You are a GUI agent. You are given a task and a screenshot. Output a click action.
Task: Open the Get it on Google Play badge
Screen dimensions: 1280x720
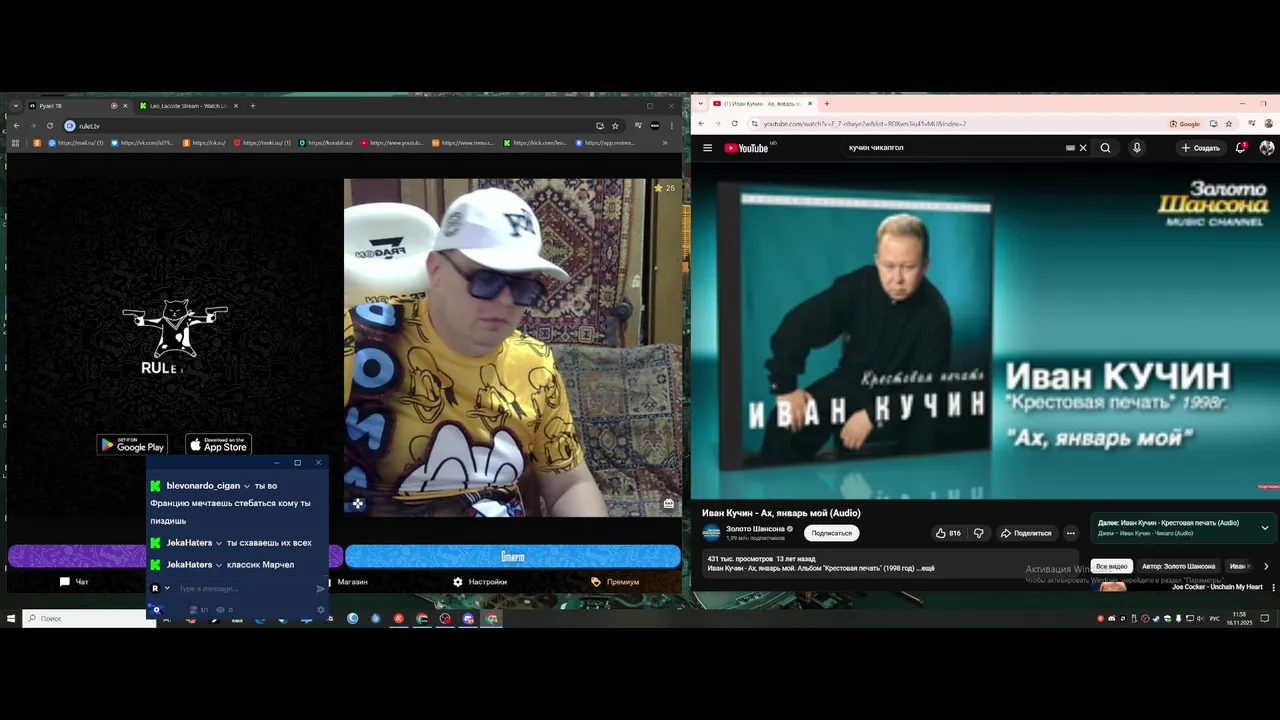(132, 445)
